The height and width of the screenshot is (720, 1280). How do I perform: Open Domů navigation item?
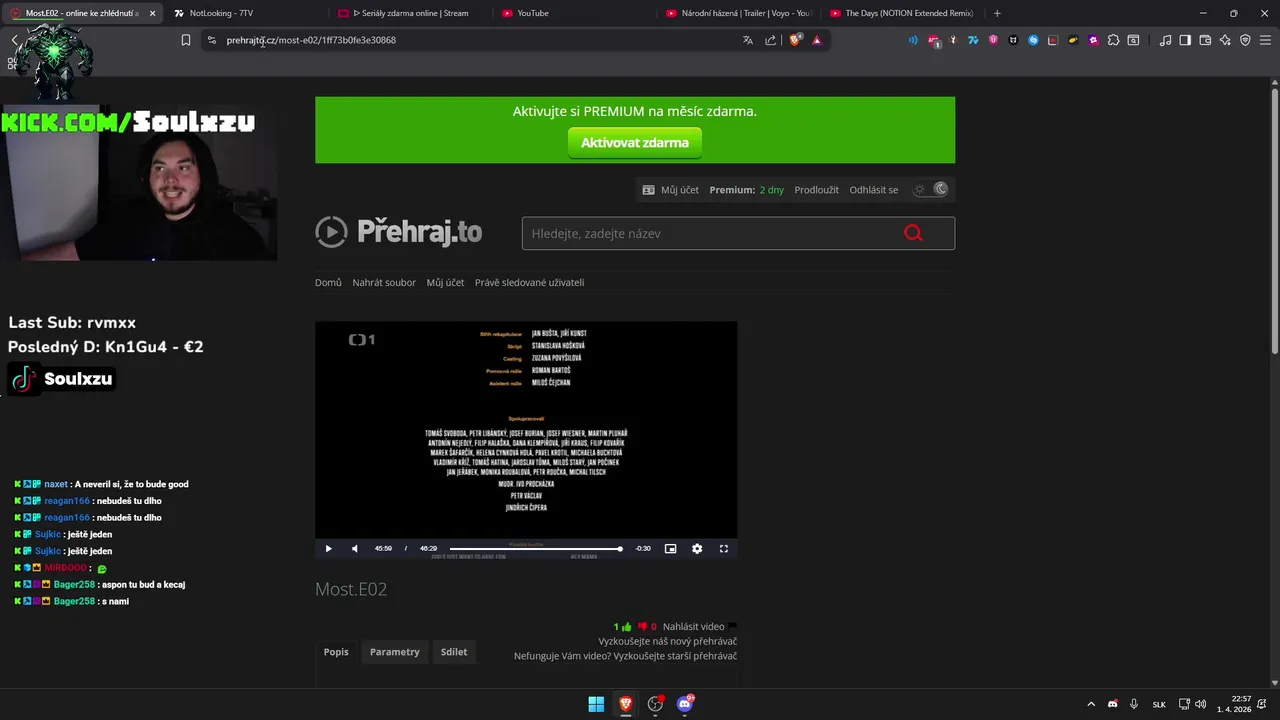click(x=328, y=283)
